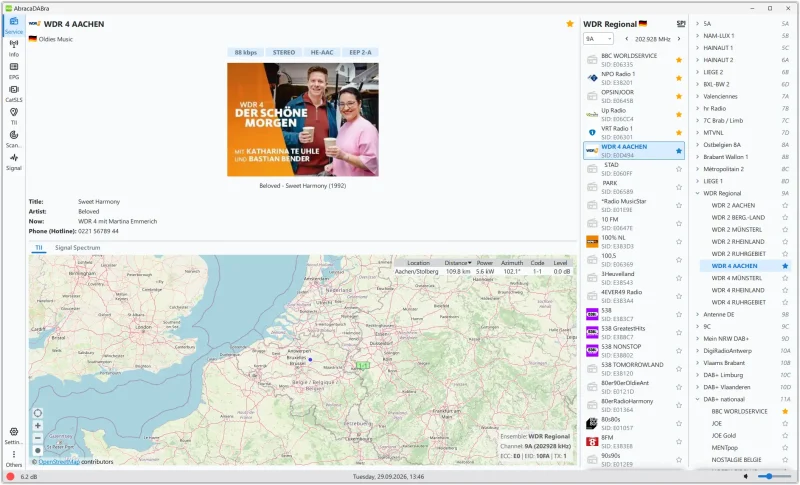Open the Service view in sidebar
Screen dimensions: 800x485
coord(14,25)
